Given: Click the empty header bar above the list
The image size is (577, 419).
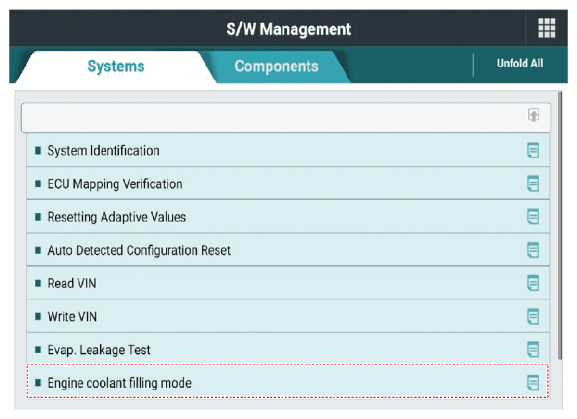Looking at the screenshot, I should tap(286, 117).
